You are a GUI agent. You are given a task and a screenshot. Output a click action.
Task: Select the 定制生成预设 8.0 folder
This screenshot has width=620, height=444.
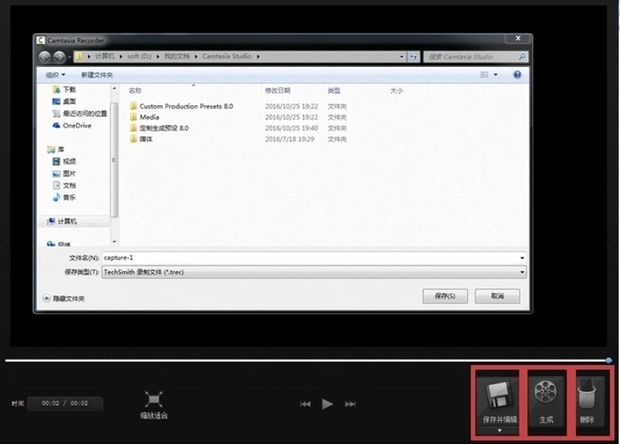[159, 128]
